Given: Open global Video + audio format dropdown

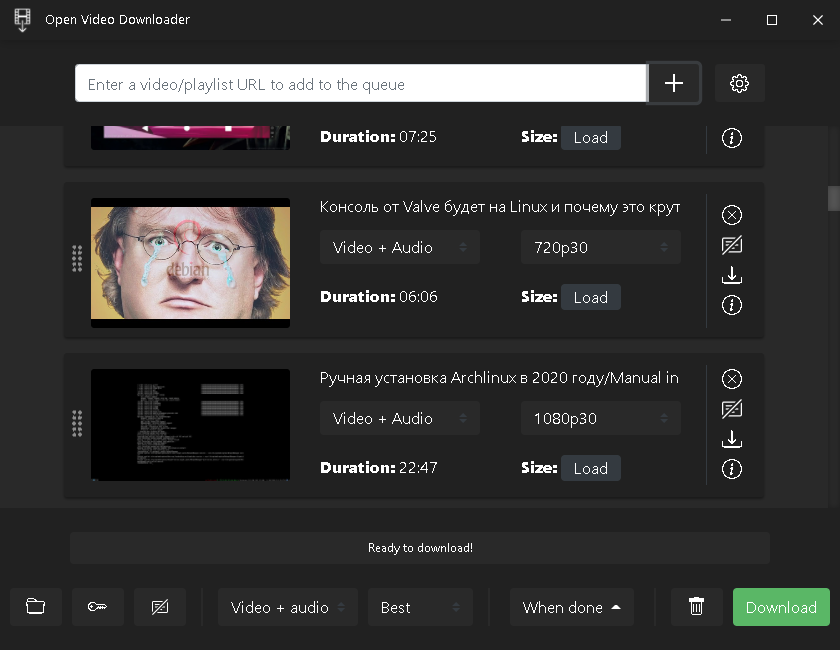Looking at the screenshot, I should point(288,607).
